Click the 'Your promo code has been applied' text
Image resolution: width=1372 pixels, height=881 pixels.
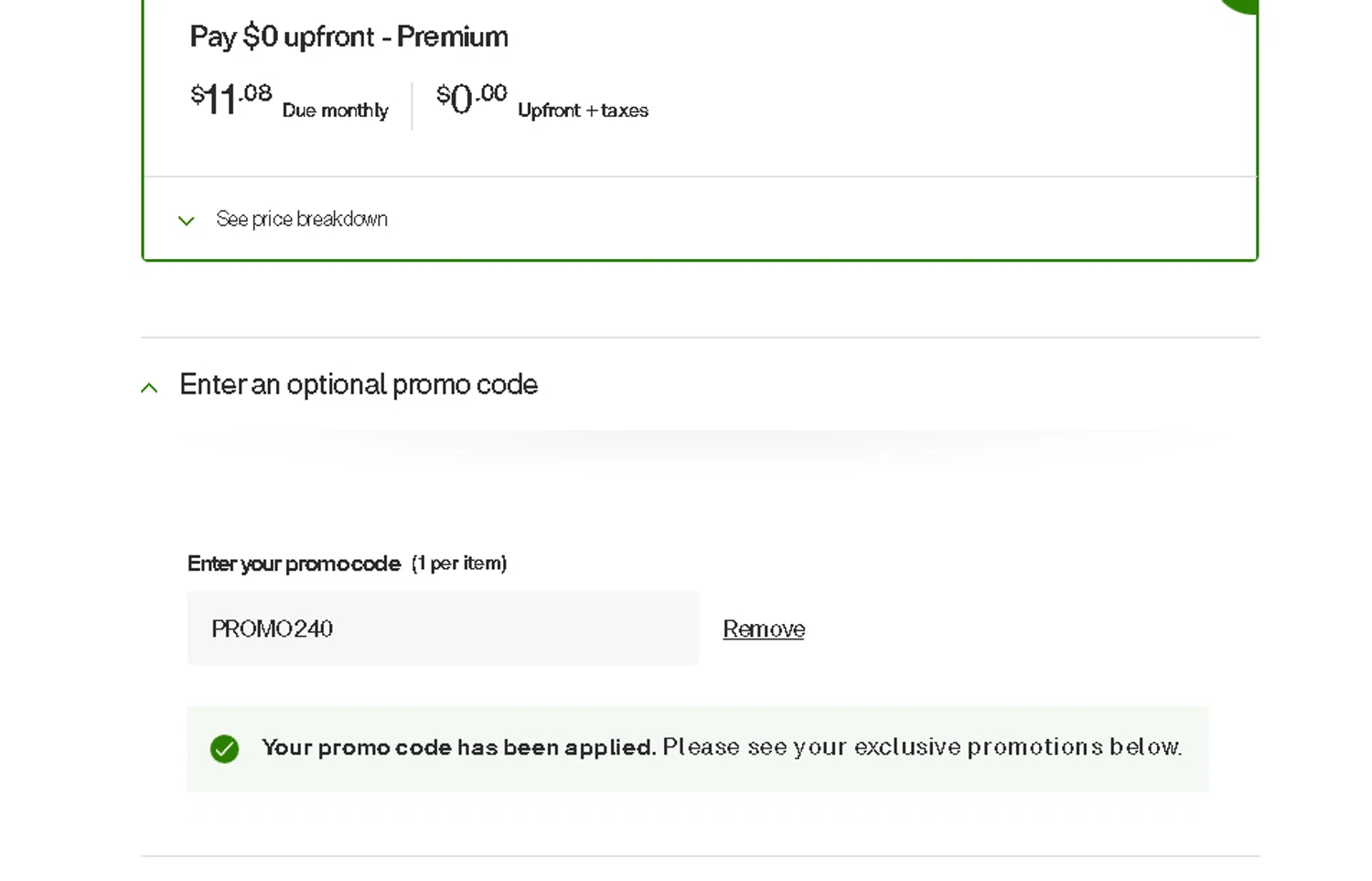pyautogui.click(x=458, y=747)
